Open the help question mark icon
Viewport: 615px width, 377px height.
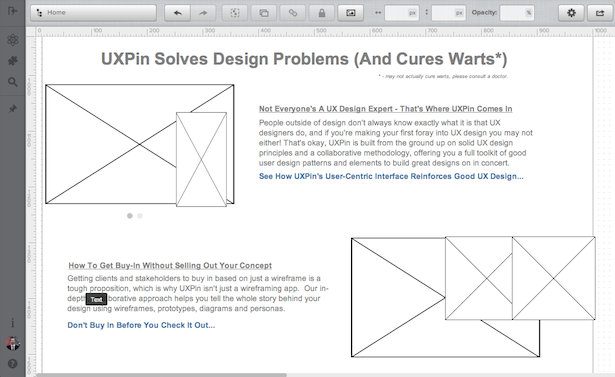[x=13, y=364]
